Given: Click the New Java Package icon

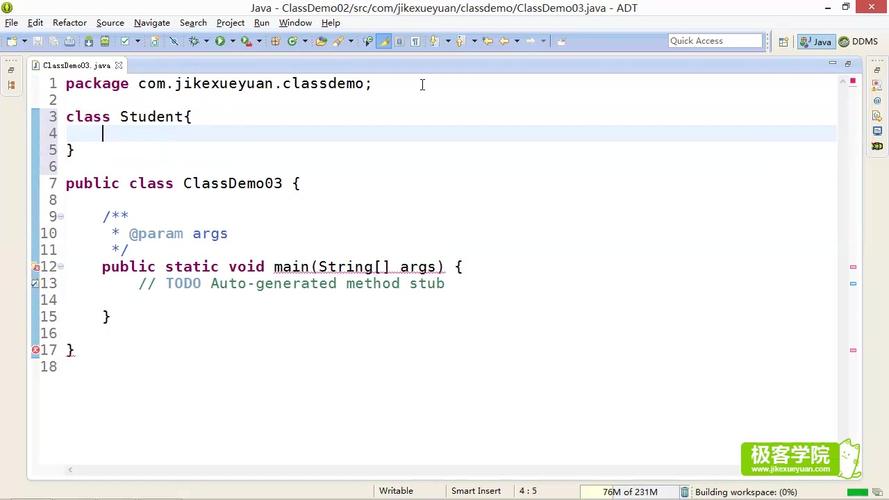Looking at the screenshot, I should click(276, 41).
